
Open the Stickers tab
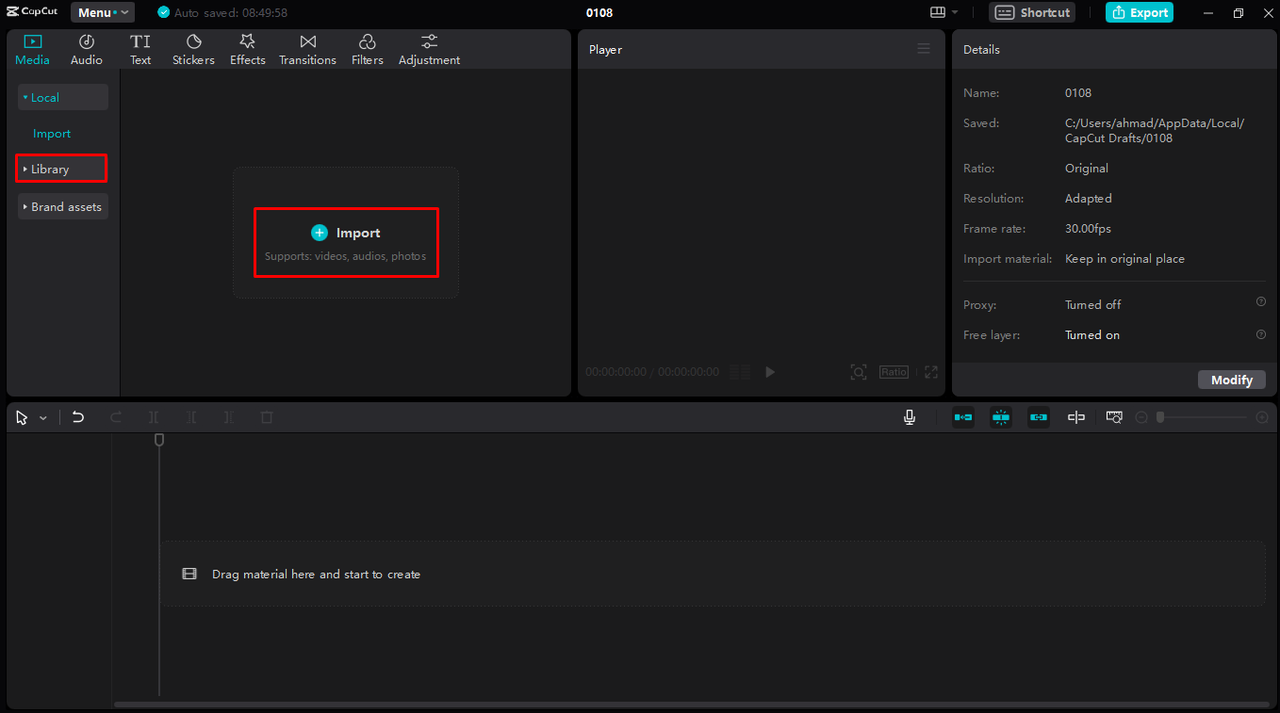tap(193, 50)
